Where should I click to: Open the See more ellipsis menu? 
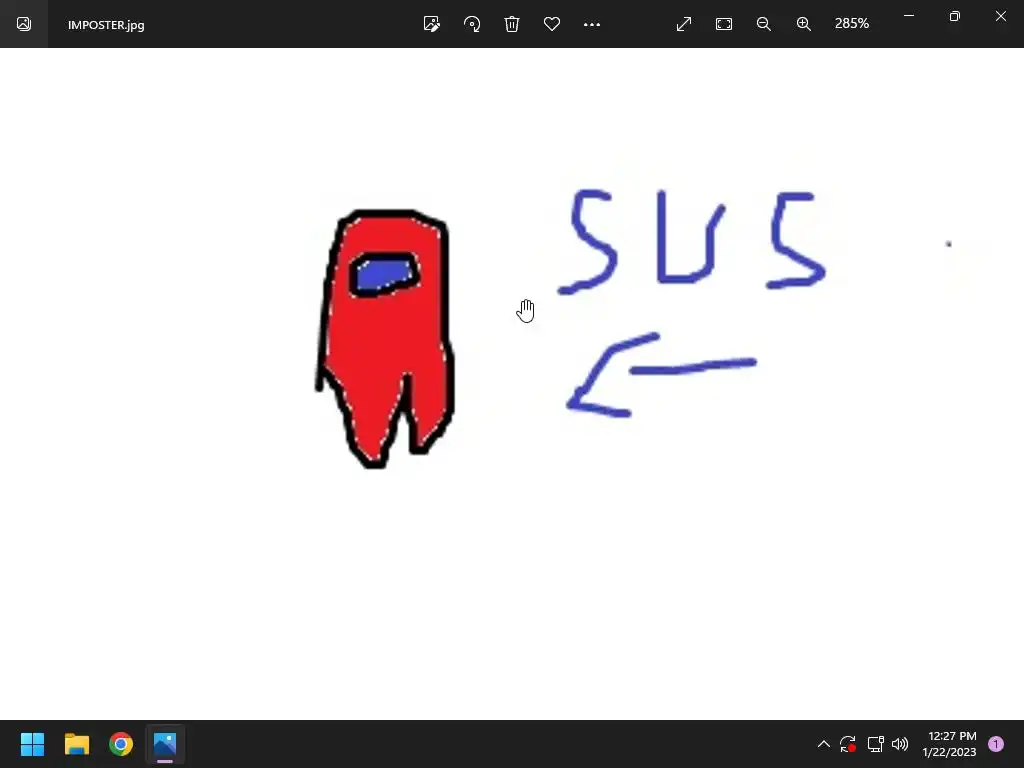pyautogui.click(x=592, y=24)
